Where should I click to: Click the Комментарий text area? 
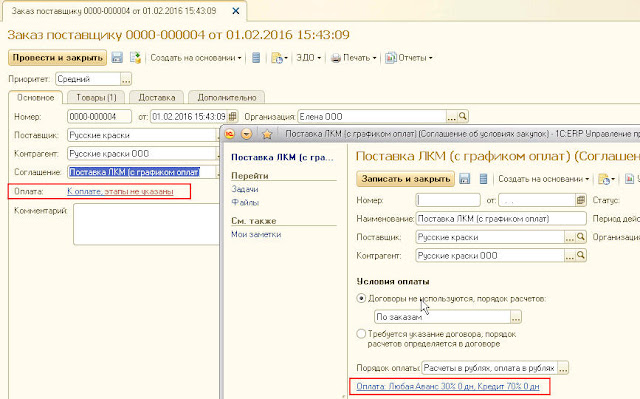pyautogui.click(x=147, y=224)
